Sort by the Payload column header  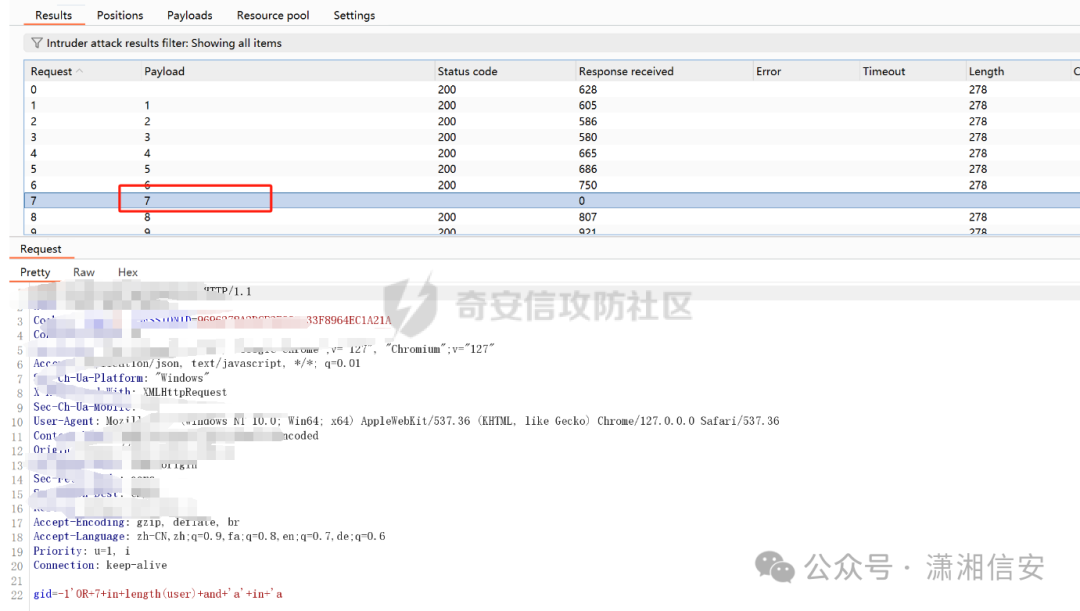pos(286,71)
